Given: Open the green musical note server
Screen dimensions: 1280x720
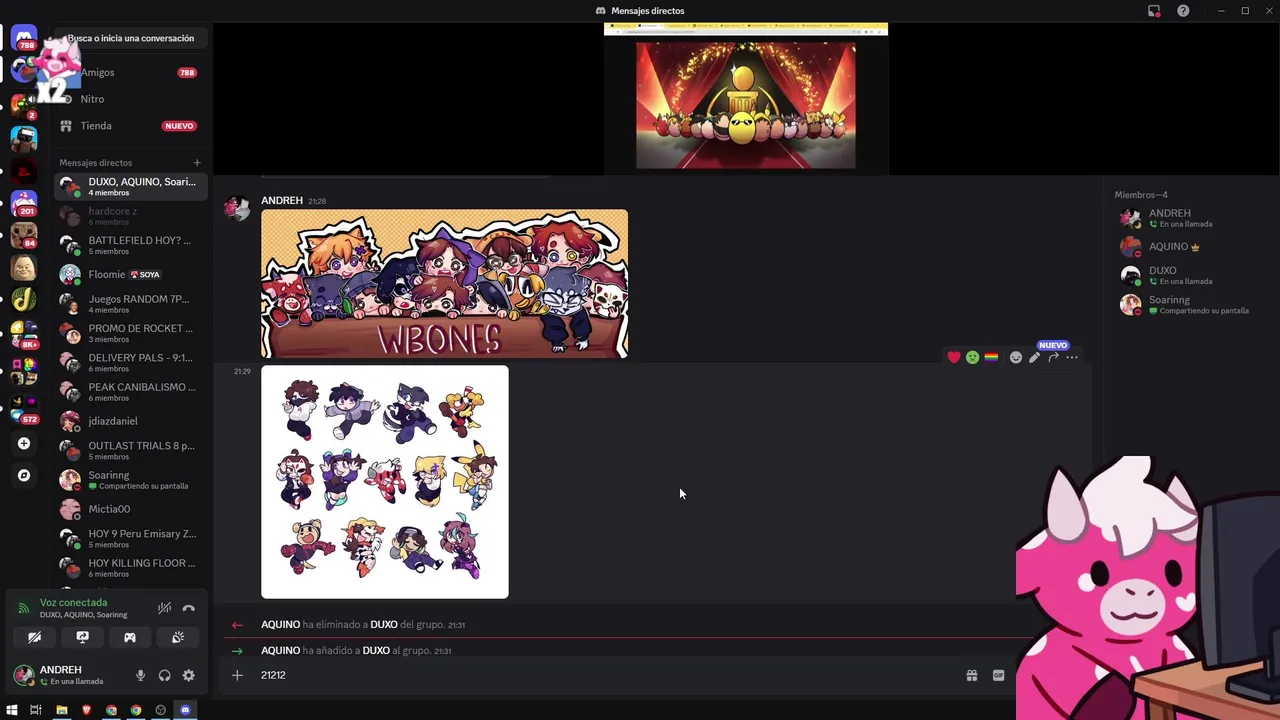Looking at the screenshot, I should point(24,299).
